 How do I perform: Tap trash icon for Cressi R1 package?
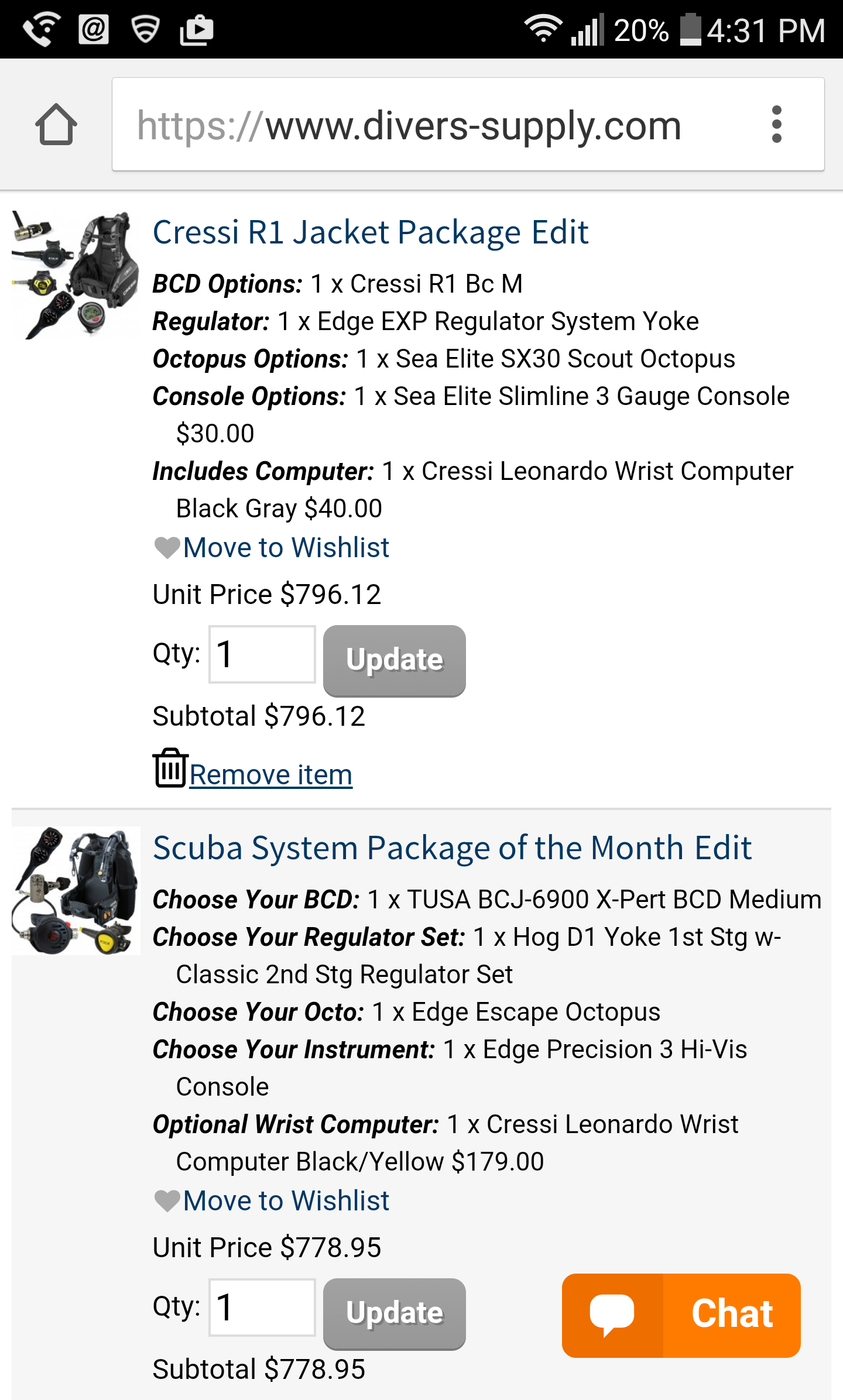170,768
